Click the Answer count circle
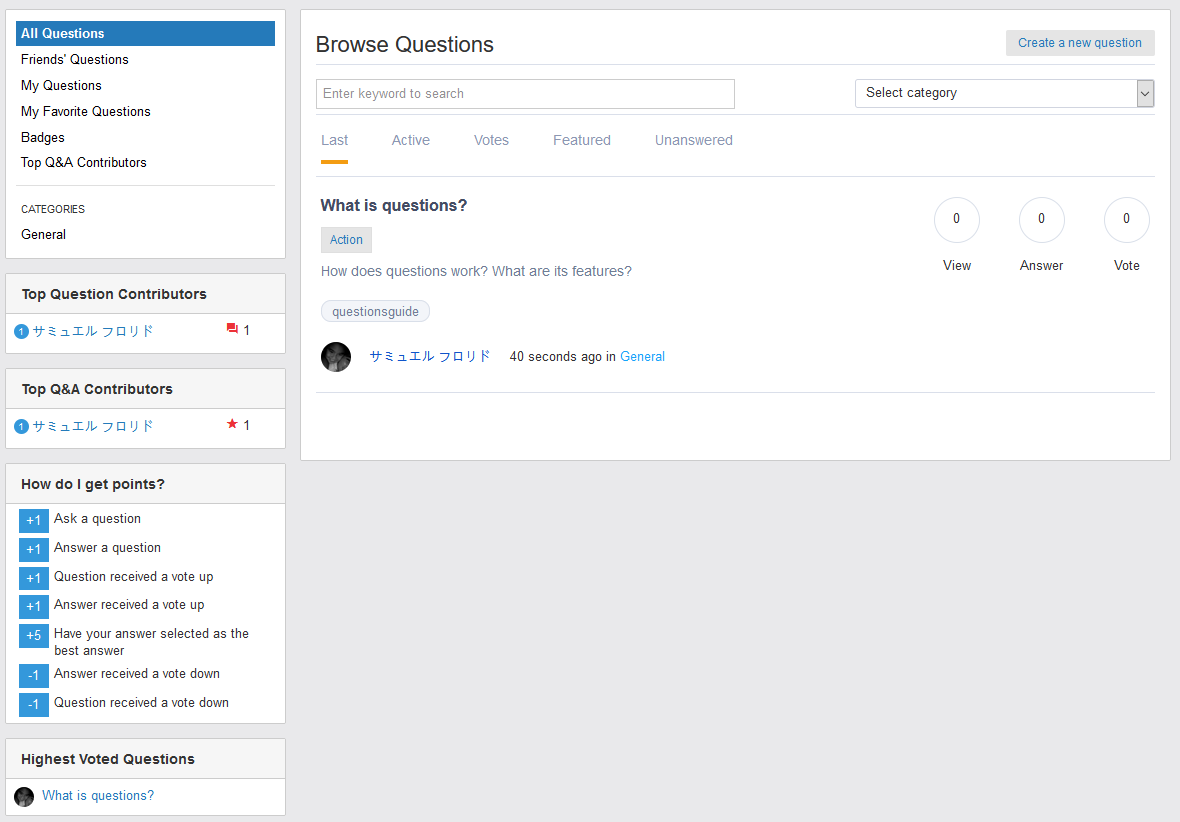The height and width of the screenshot is (822, 1180). 1042,220
